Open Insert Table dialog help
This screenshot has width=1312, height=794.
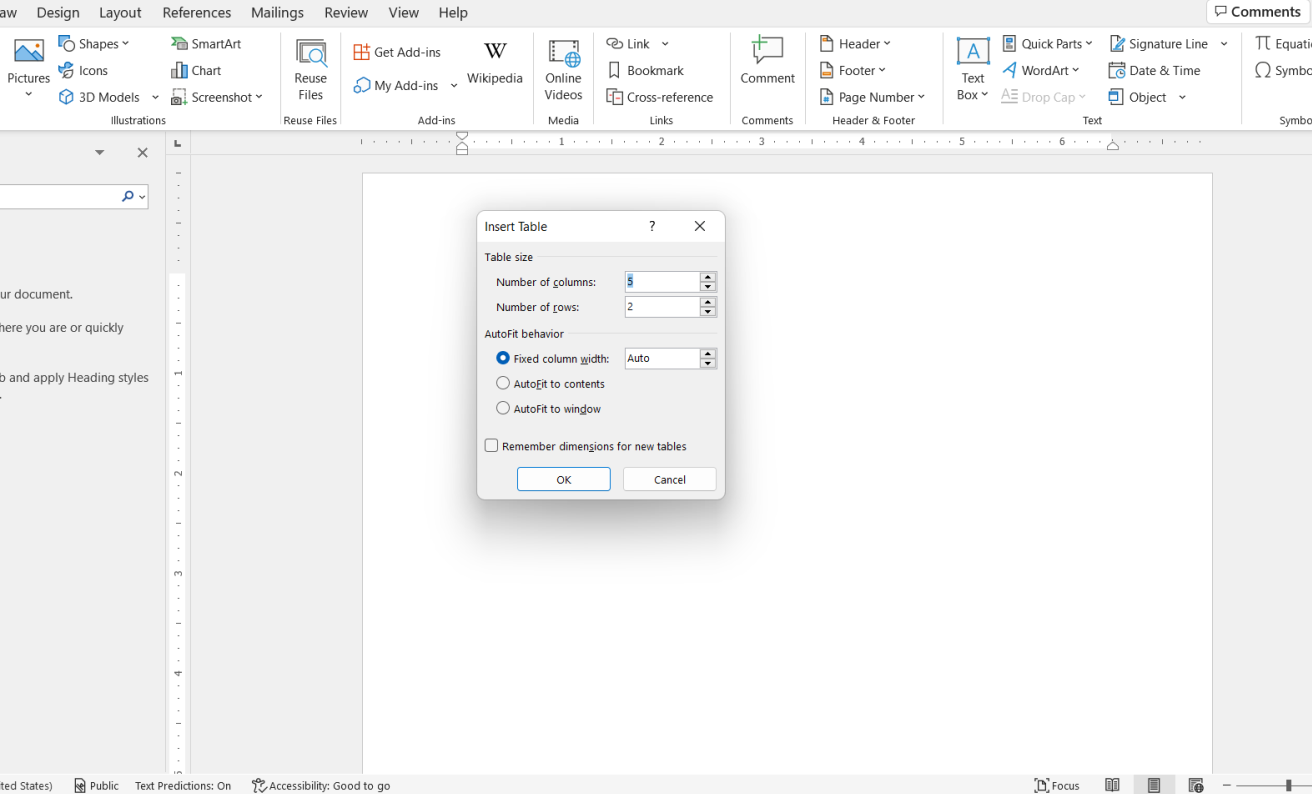pyautogui.click(x=652, y=226)
